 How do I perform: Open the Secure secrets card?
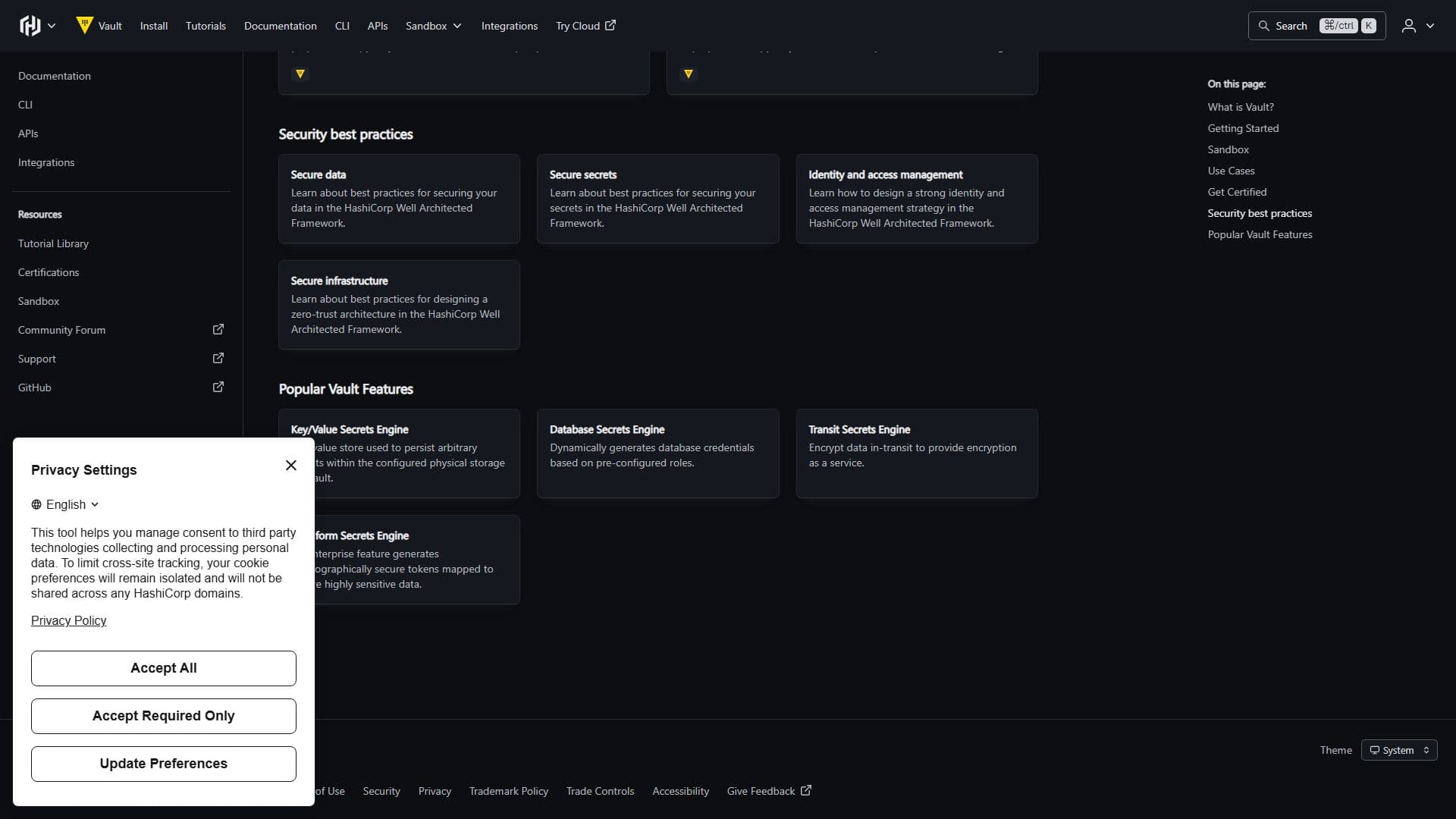tap(657, 199)
